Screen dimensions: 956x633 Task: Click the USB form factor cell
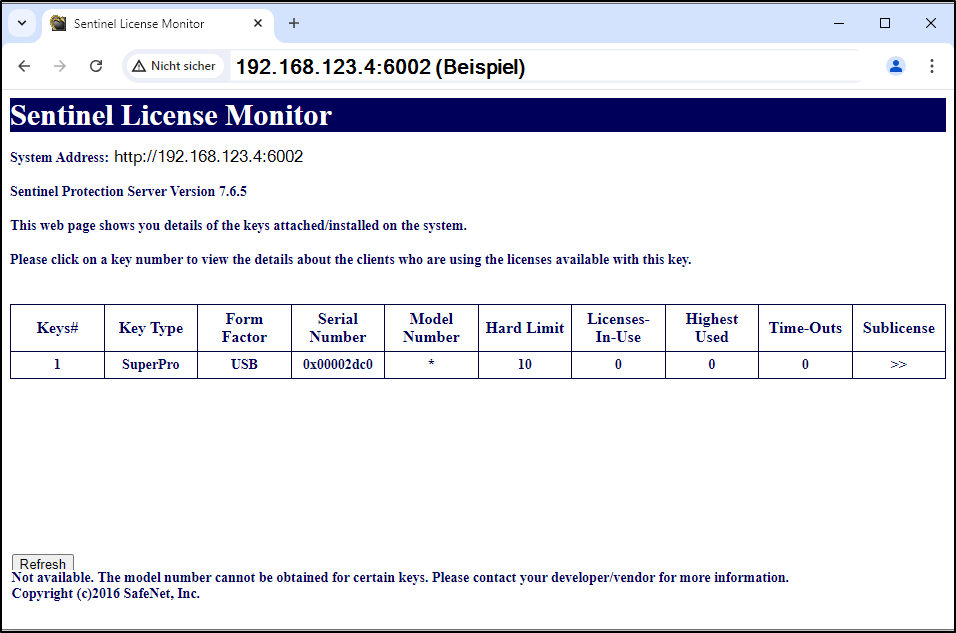click(244, 365)
